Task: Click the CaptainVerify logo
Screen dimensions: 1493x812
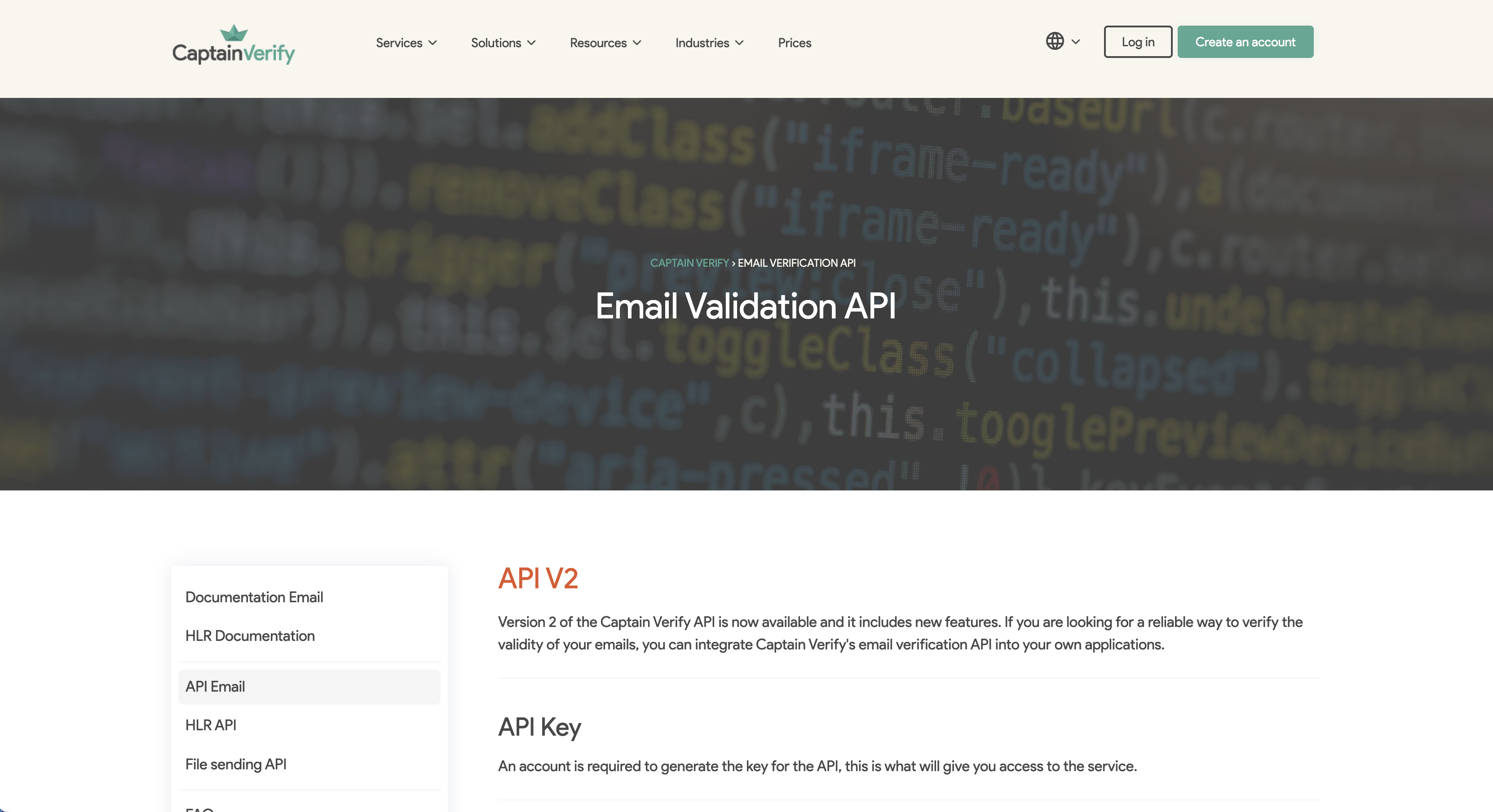Action: [234, 44]
